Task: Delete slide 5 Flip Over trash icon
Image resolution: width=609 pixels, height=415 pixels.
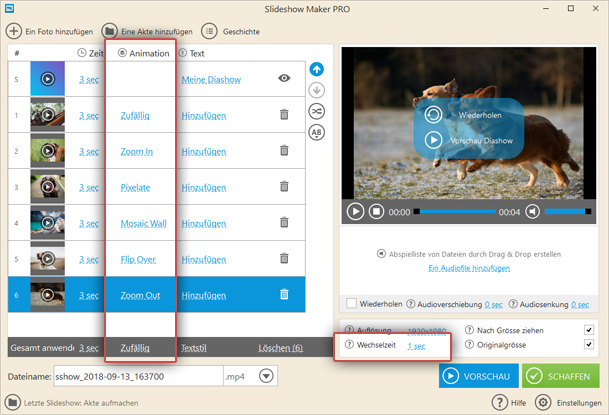Action: (284, 258)
